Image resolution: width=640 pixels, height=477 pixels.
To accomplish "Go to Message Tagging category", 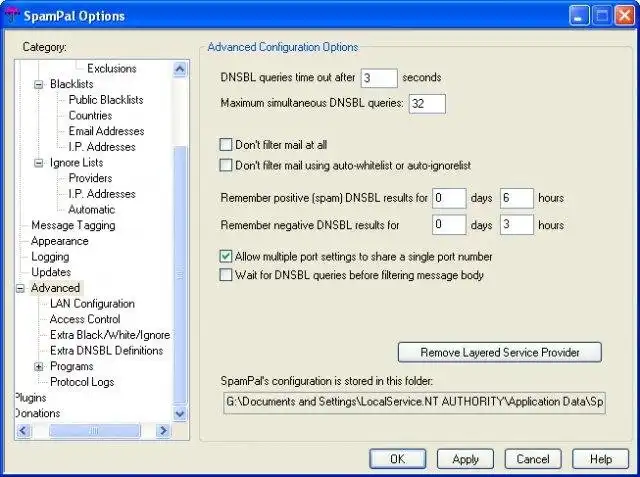I will tap(73, 225).
